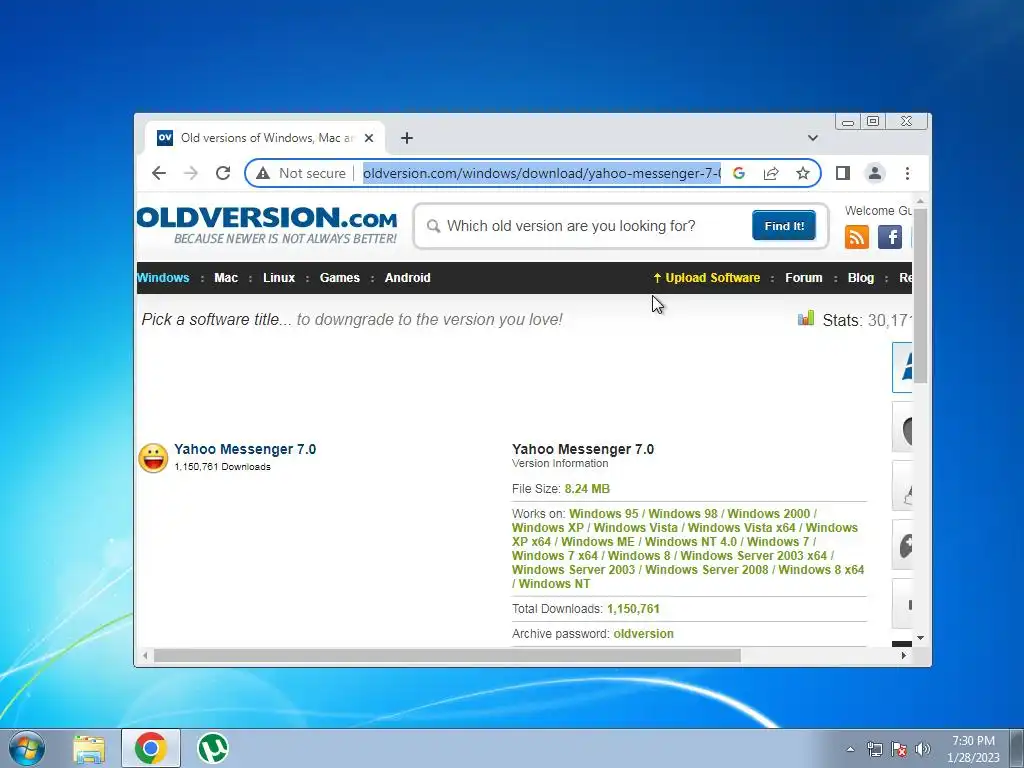
Task: Go back with Chrome's back arrow
Action: (x=159, y=173)
